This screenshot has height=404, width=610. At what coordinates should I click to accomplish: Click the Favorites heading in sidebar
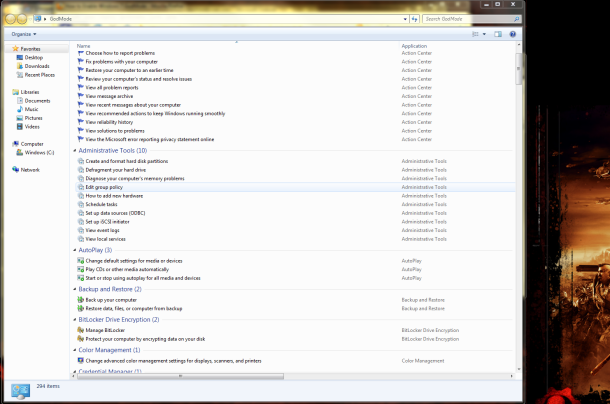coord(30,49)
